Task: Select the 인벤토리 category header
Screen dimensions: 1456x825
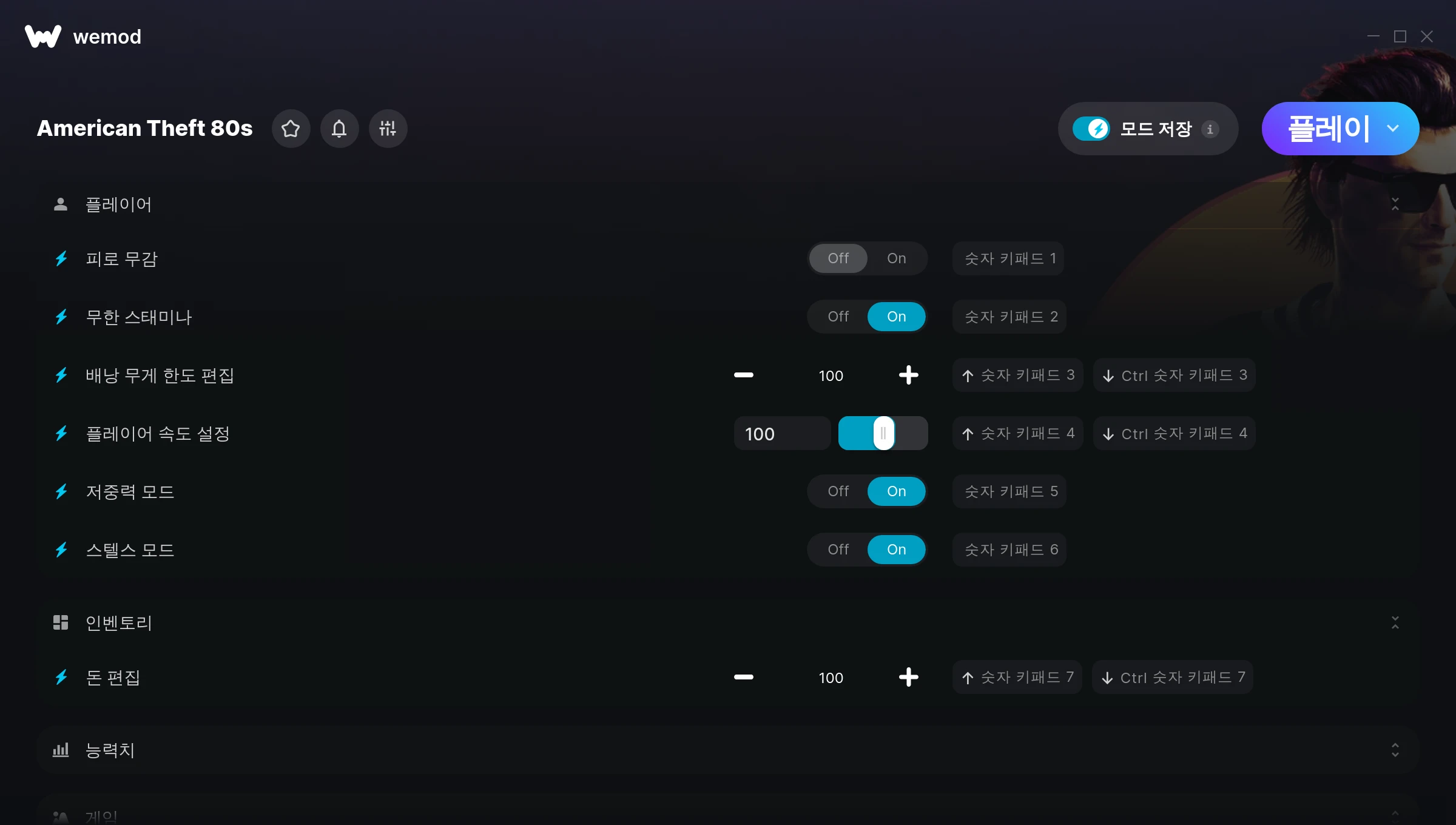Action: click(728, 622)
